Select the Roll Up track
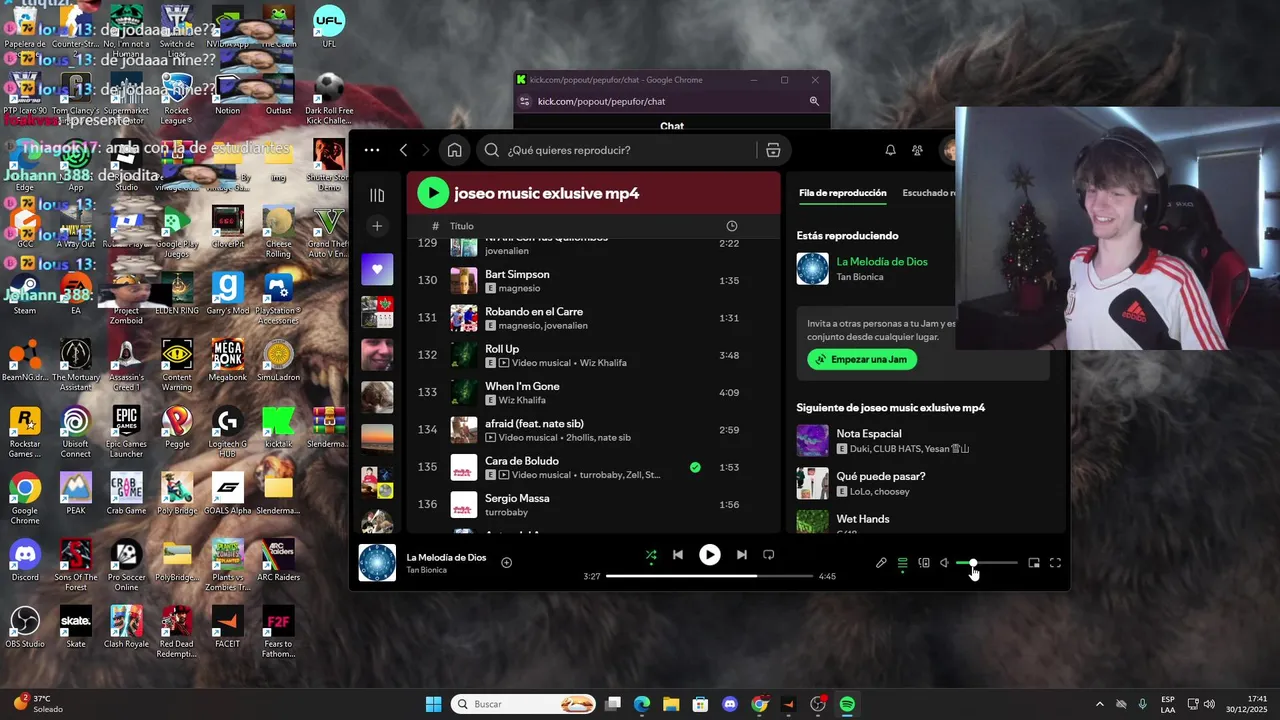Image resolution: width=1280 pixels, height=720 pixels. point(593,355)
